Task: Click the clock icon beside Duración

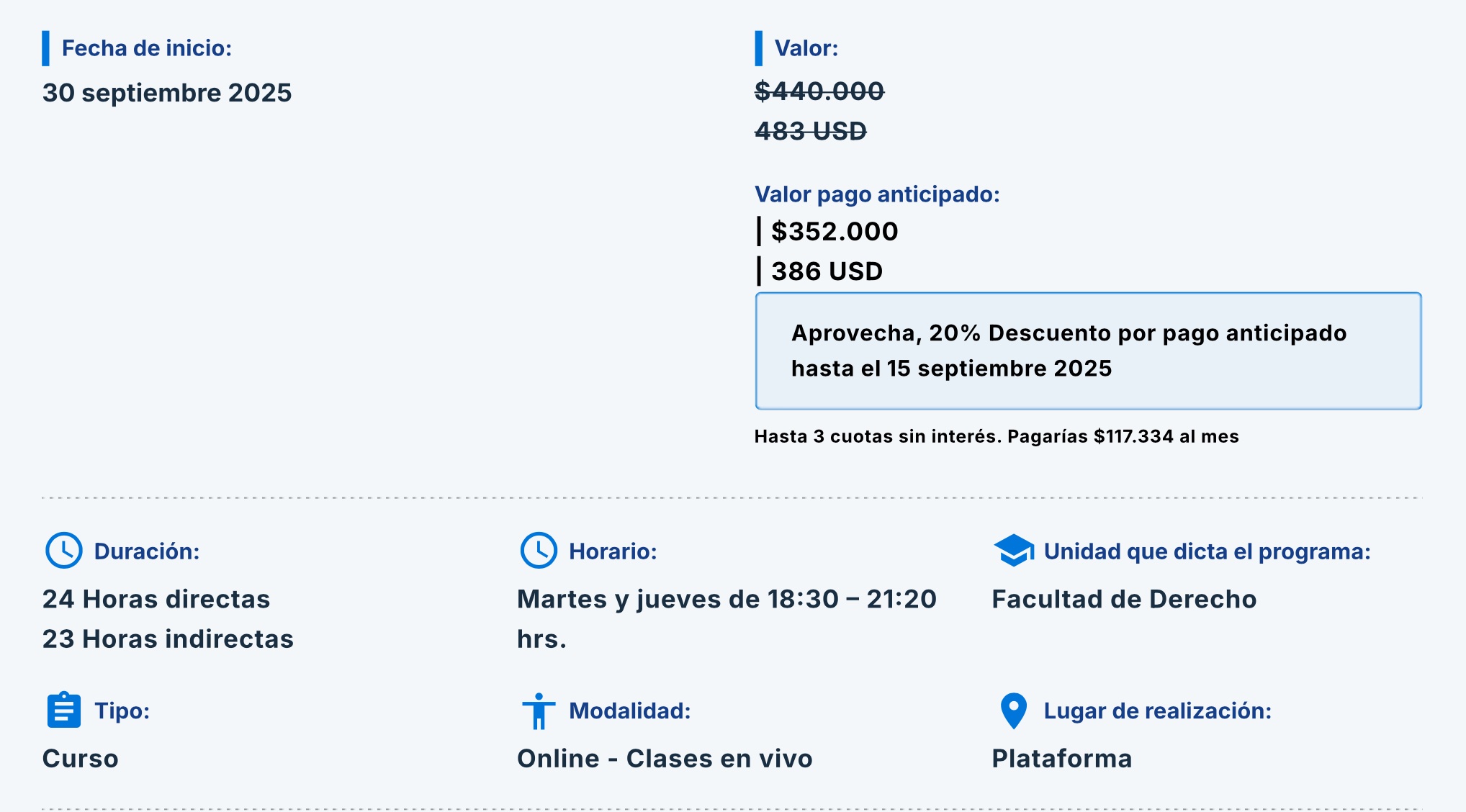Action: pyautogui.click(x=63, y=551)
